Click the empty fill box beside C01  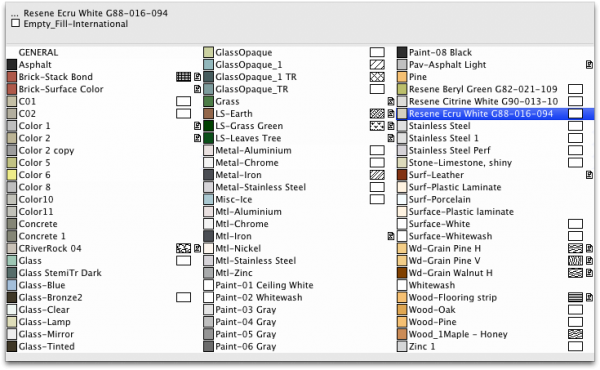[x=183, y=101]
